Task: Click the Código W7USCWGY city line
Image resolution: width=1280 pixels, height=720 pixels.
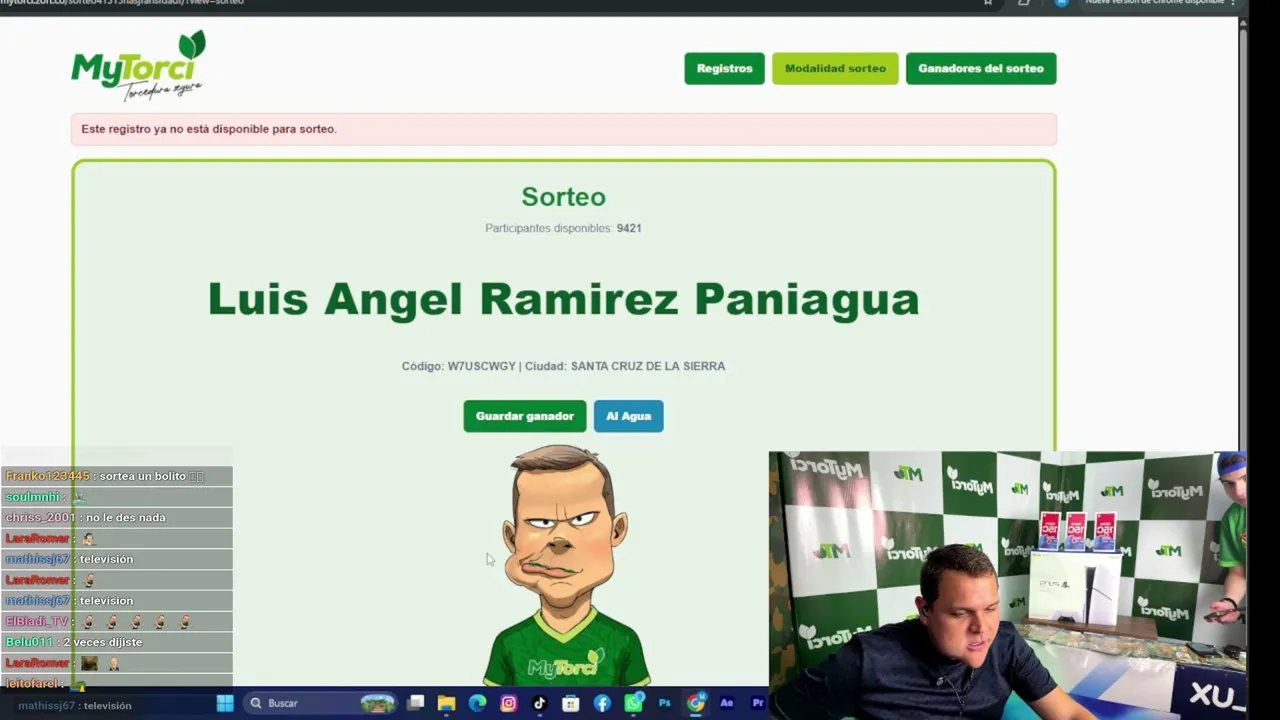Action: pyautogui.click(x=563, y=366)
